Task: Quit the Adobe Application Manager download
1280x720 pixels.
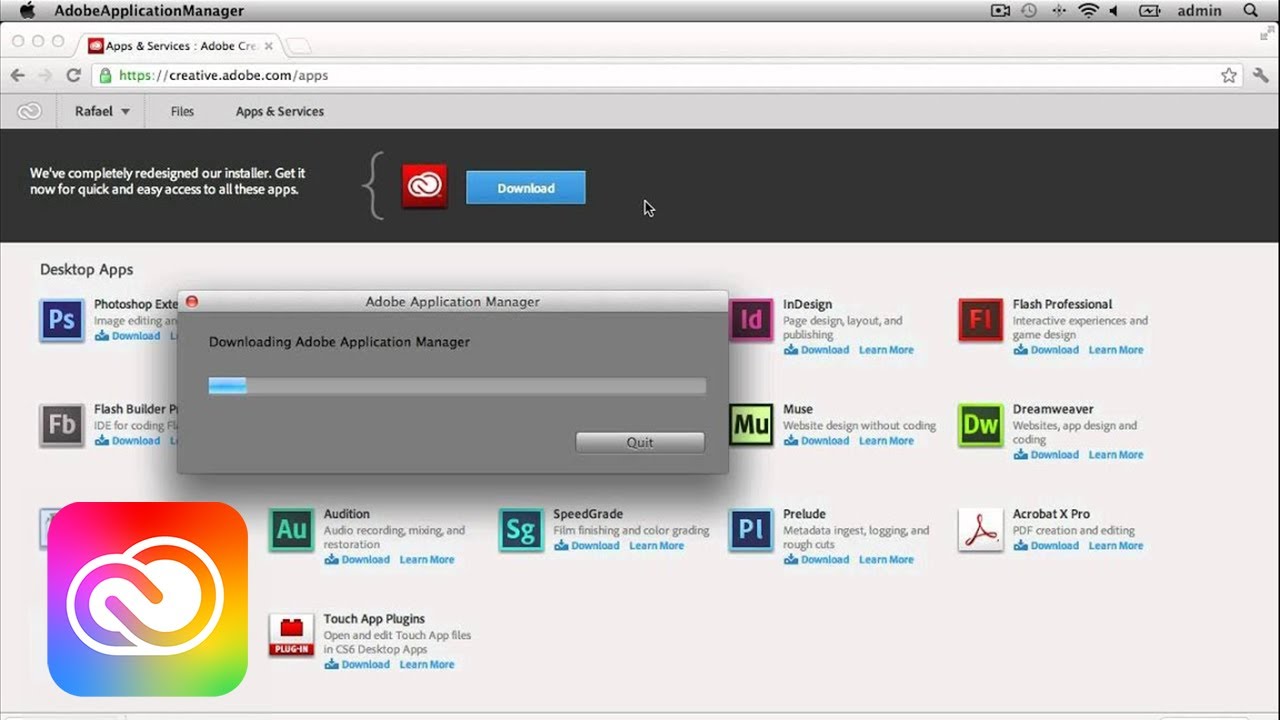Action: (x=640, y=443)
